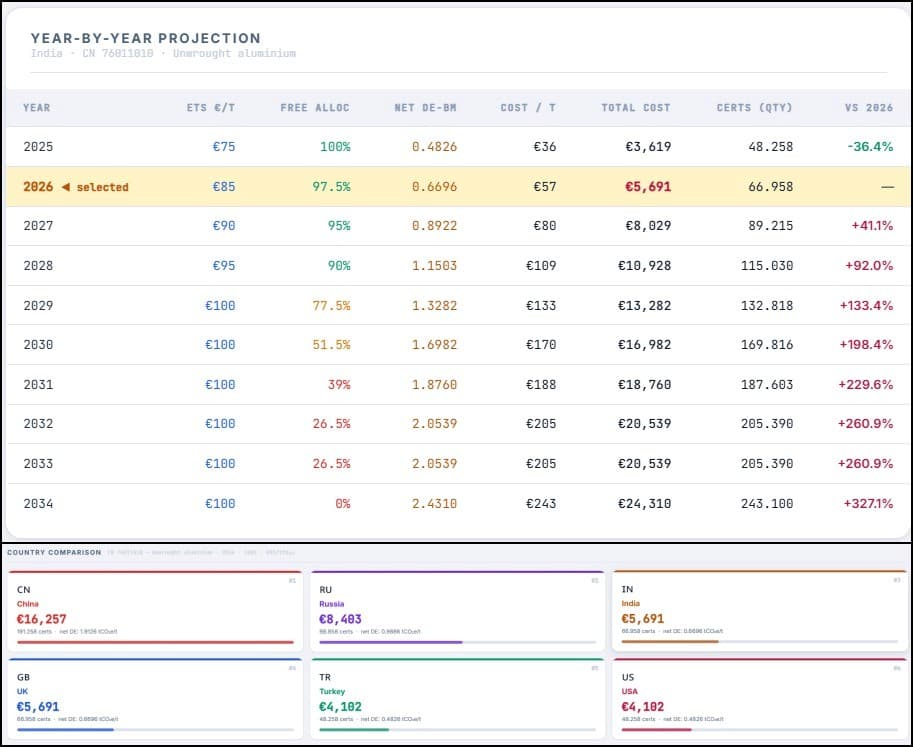Click the red China cost progress bar
The height and width of the screenshot is (747, 913).
155,642
